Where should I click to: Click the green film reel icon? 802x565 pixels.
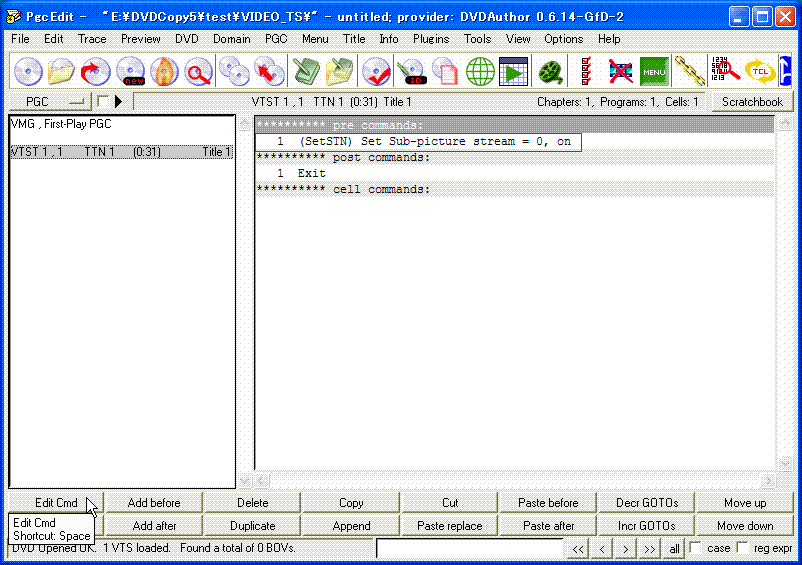551,71
